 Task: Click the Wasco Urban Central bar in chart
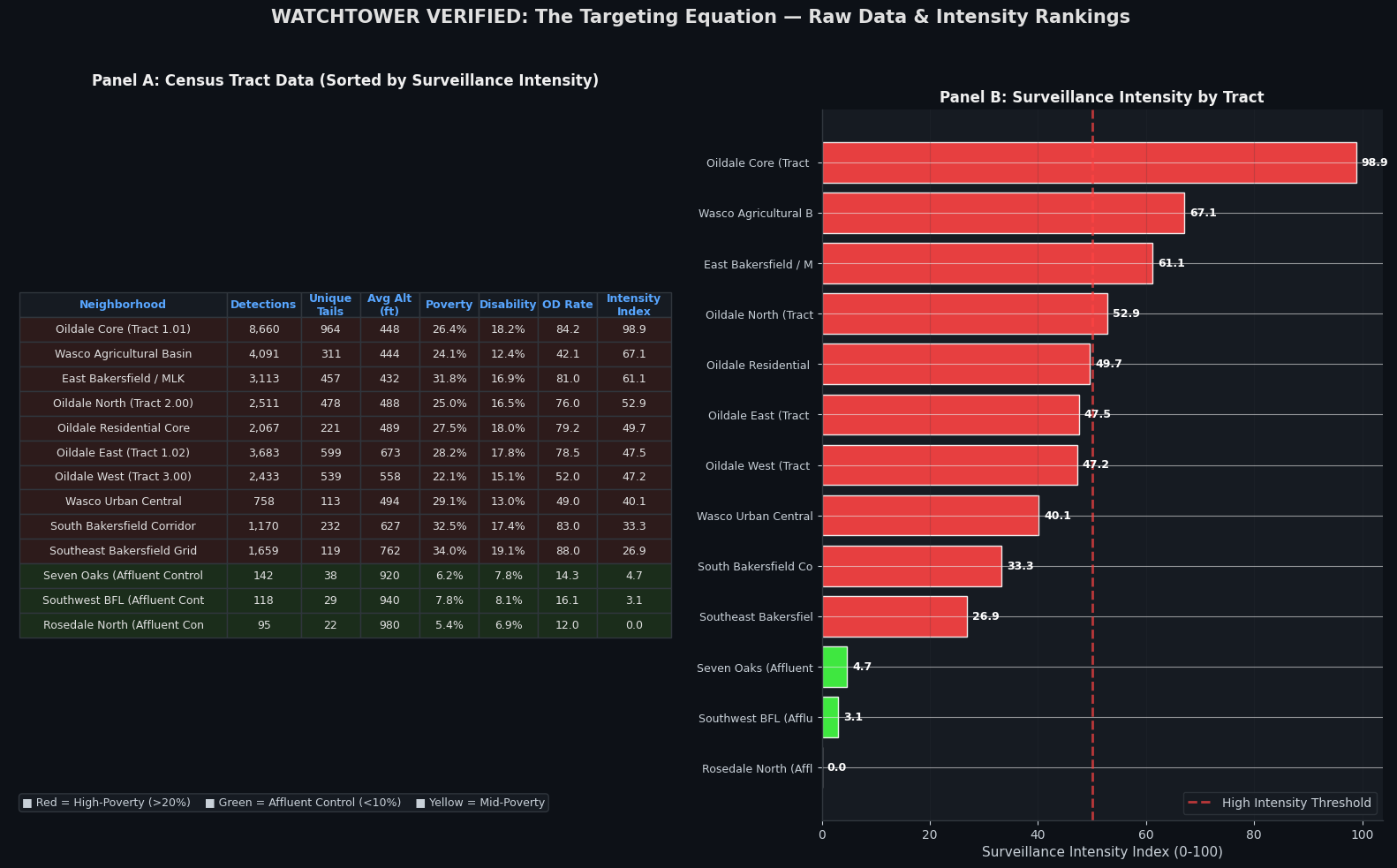coord(930,516)
